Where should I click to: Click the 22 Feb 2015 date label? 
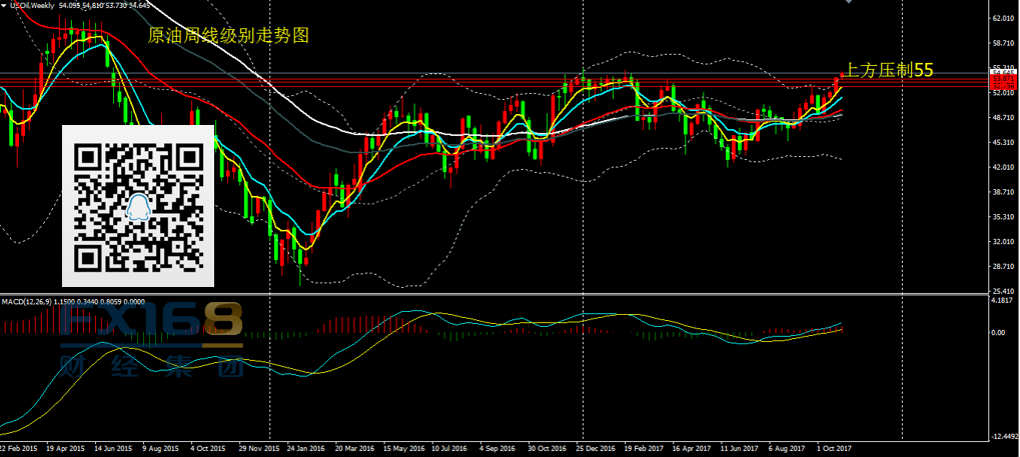tap(22, 449)
